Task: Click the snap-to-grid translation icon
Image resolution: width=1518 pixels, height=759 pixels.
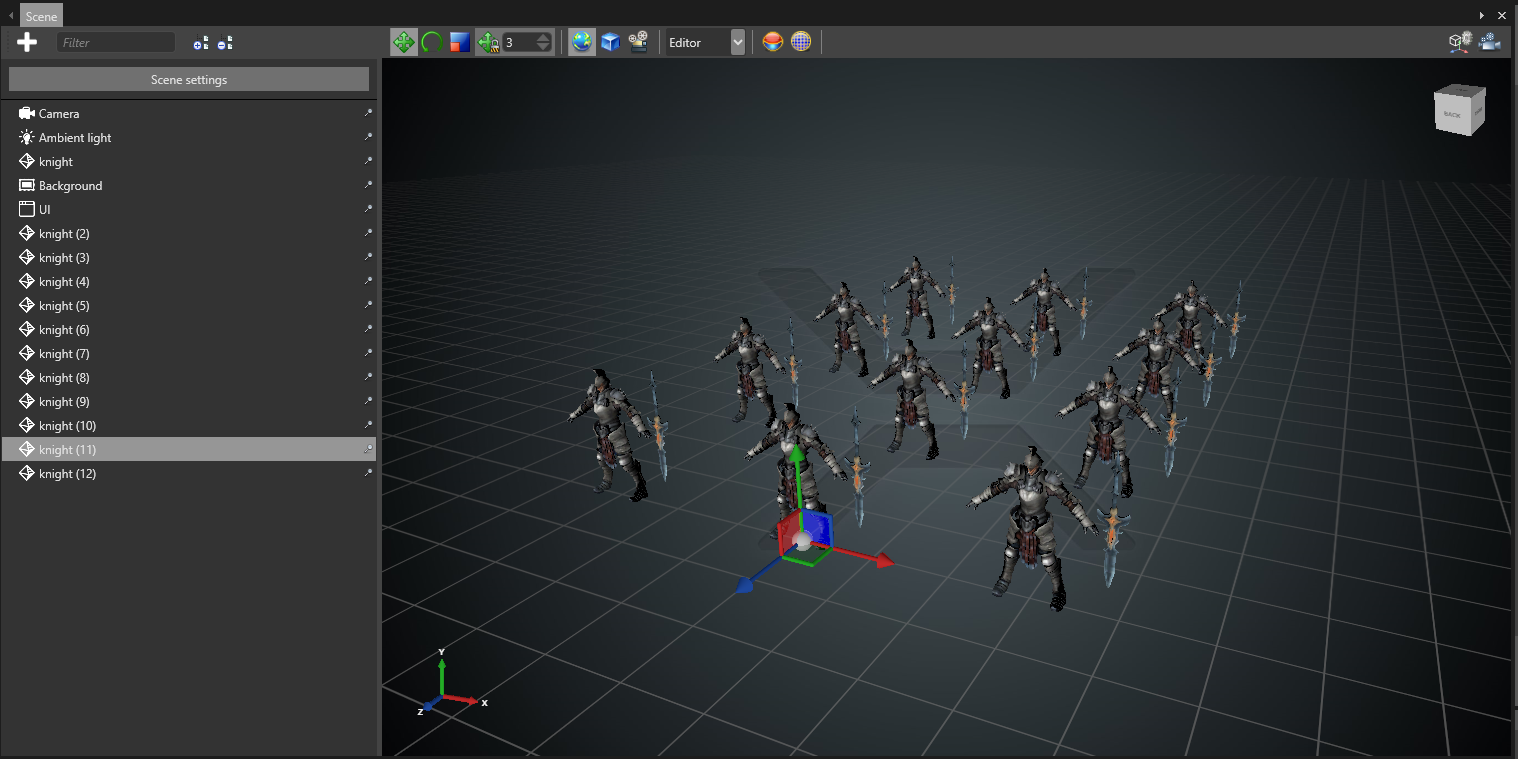Action: [488, 42]
